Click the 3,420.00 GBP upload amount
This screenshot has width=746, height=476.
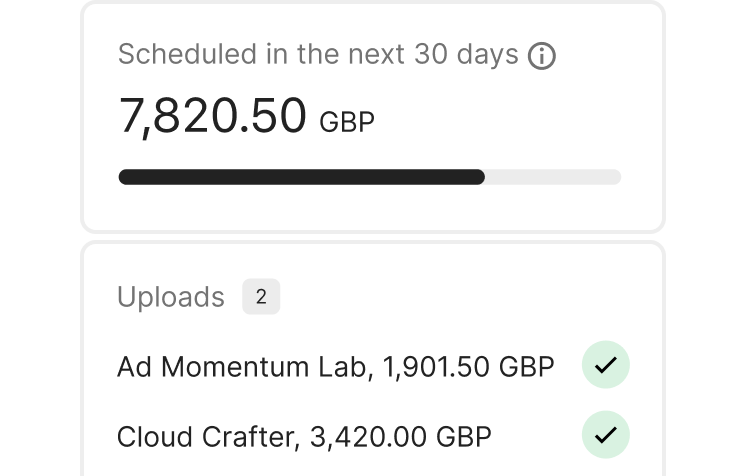[x=401, y=436]
